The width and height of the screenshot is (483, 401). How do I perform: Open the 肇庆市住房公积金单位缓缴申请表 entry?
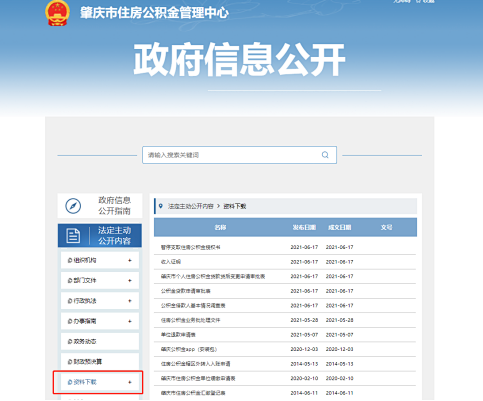[x=198, y=378]
